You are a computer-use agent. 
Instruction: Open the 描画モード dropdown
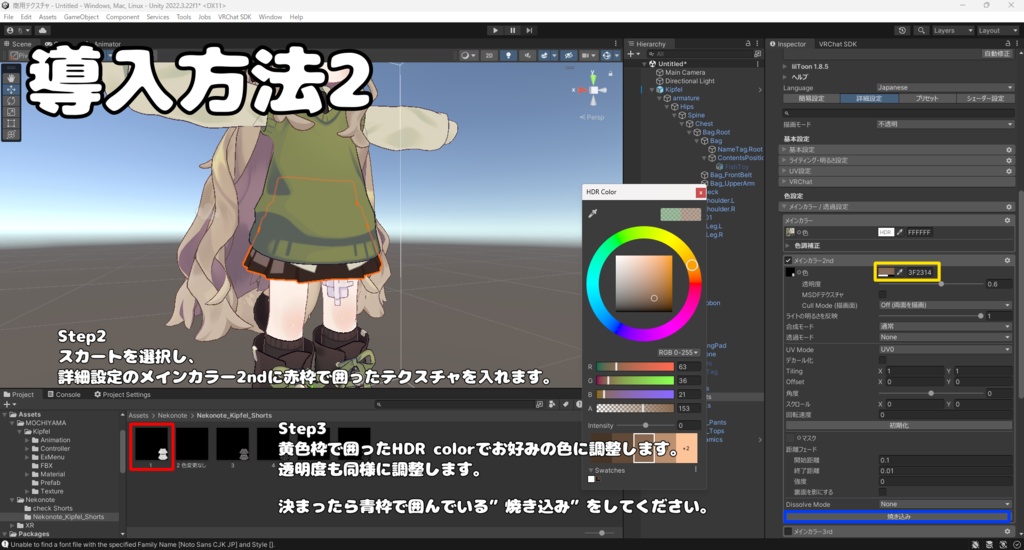[x=945, y=124]
